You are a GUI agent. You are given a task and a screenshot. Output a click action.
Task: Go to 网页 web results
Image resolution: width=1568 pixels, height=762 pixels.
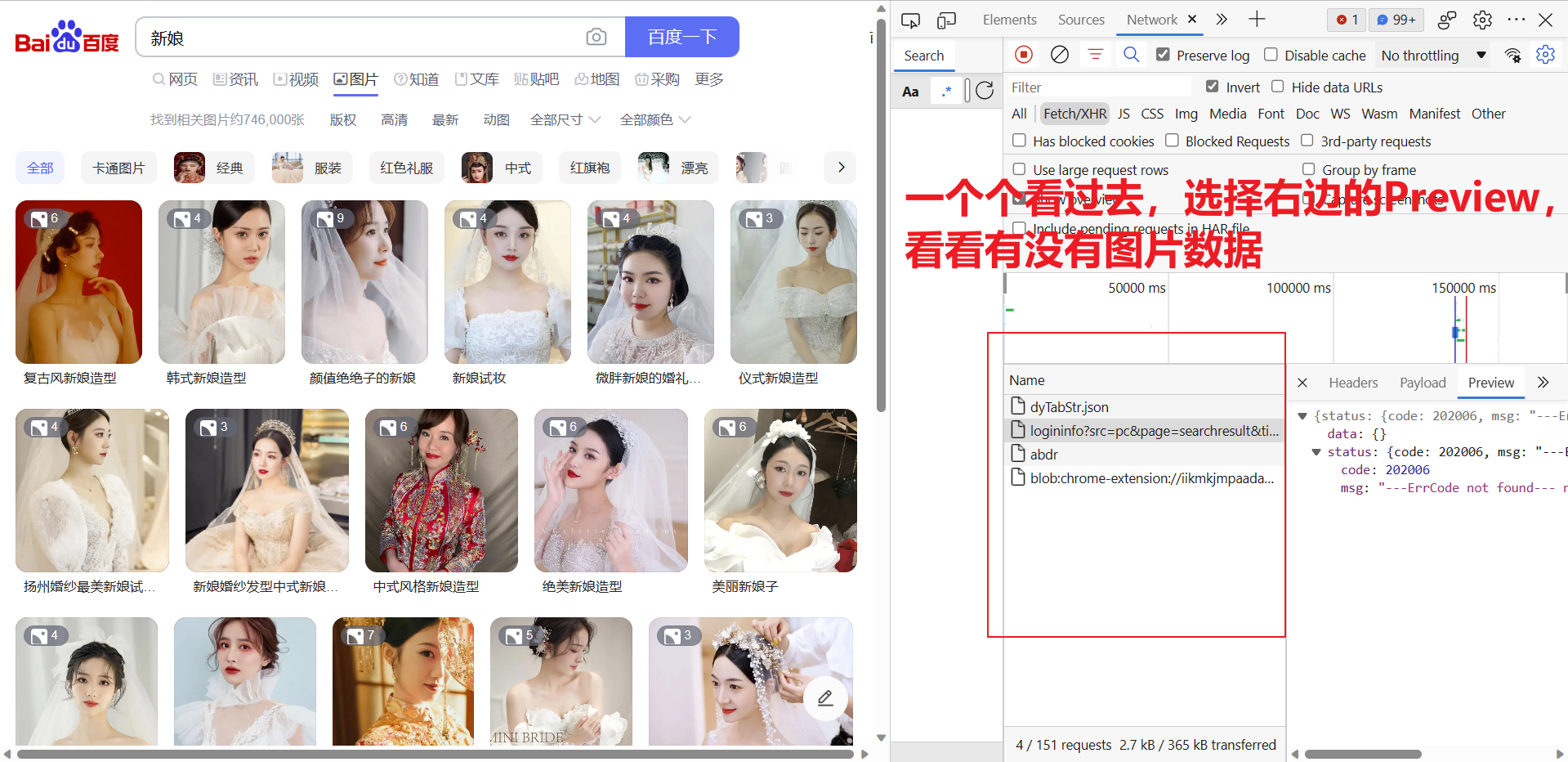tap(175, 79)
